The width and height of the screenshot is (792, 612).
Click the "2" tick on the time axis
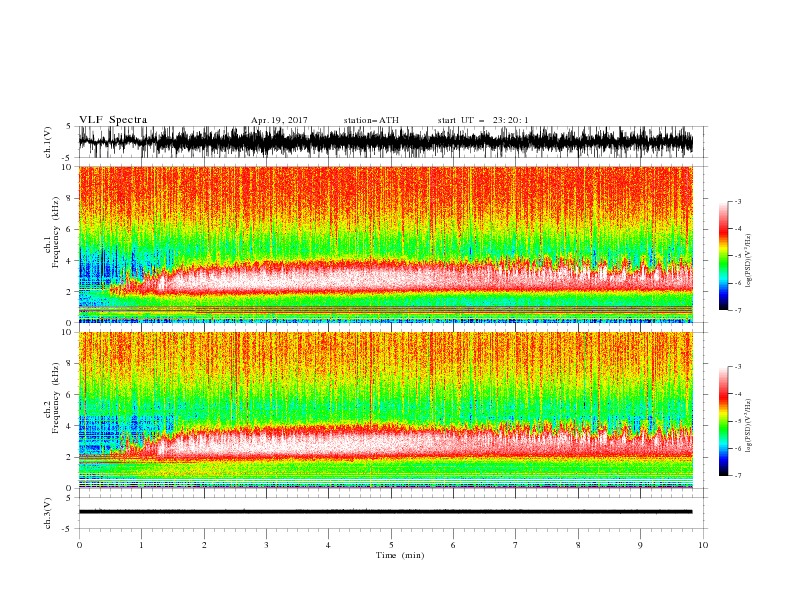pos(204,545)
